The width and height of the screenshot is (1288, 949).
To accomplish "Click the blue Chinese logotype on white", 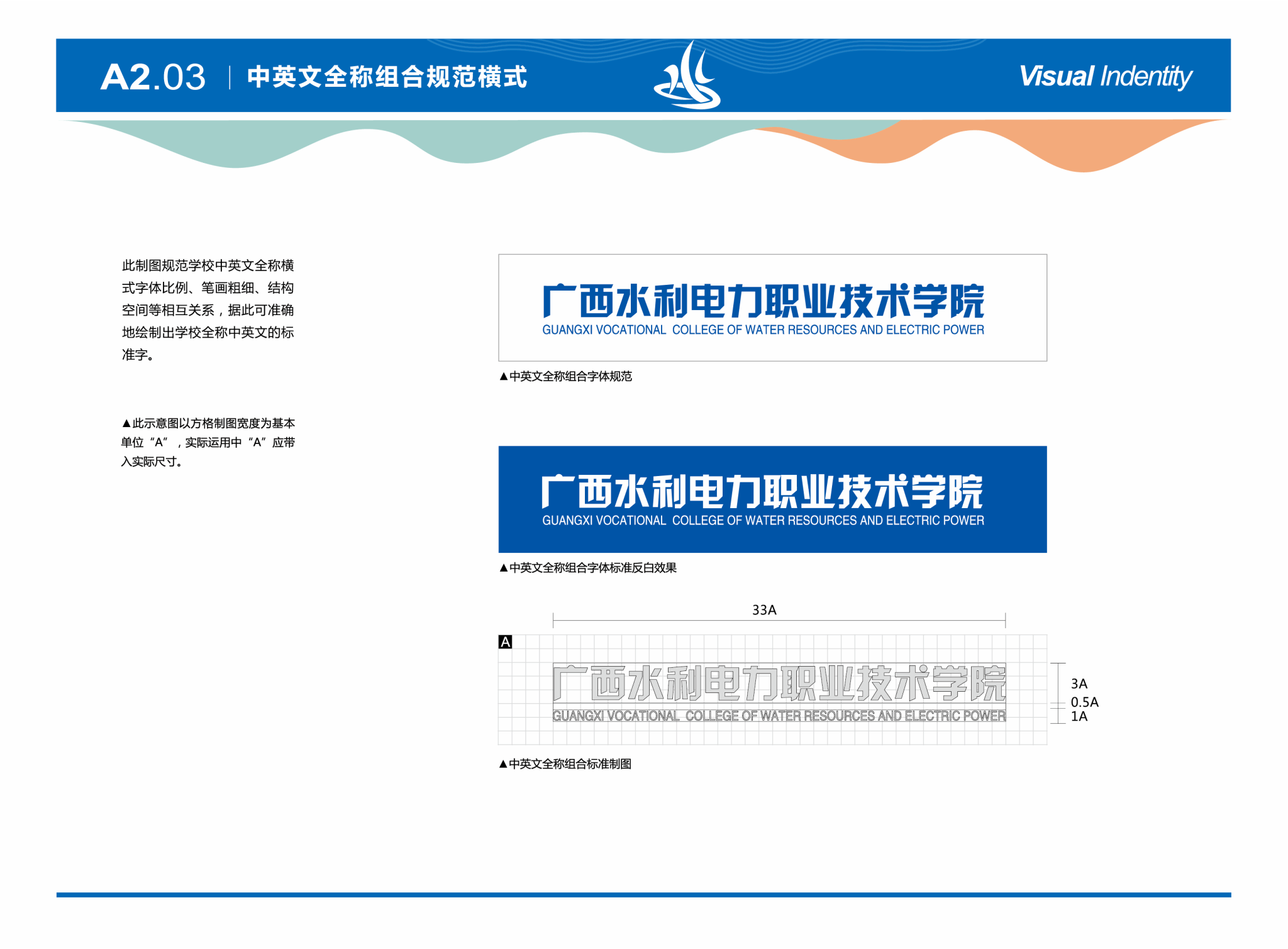I will 763,301.
